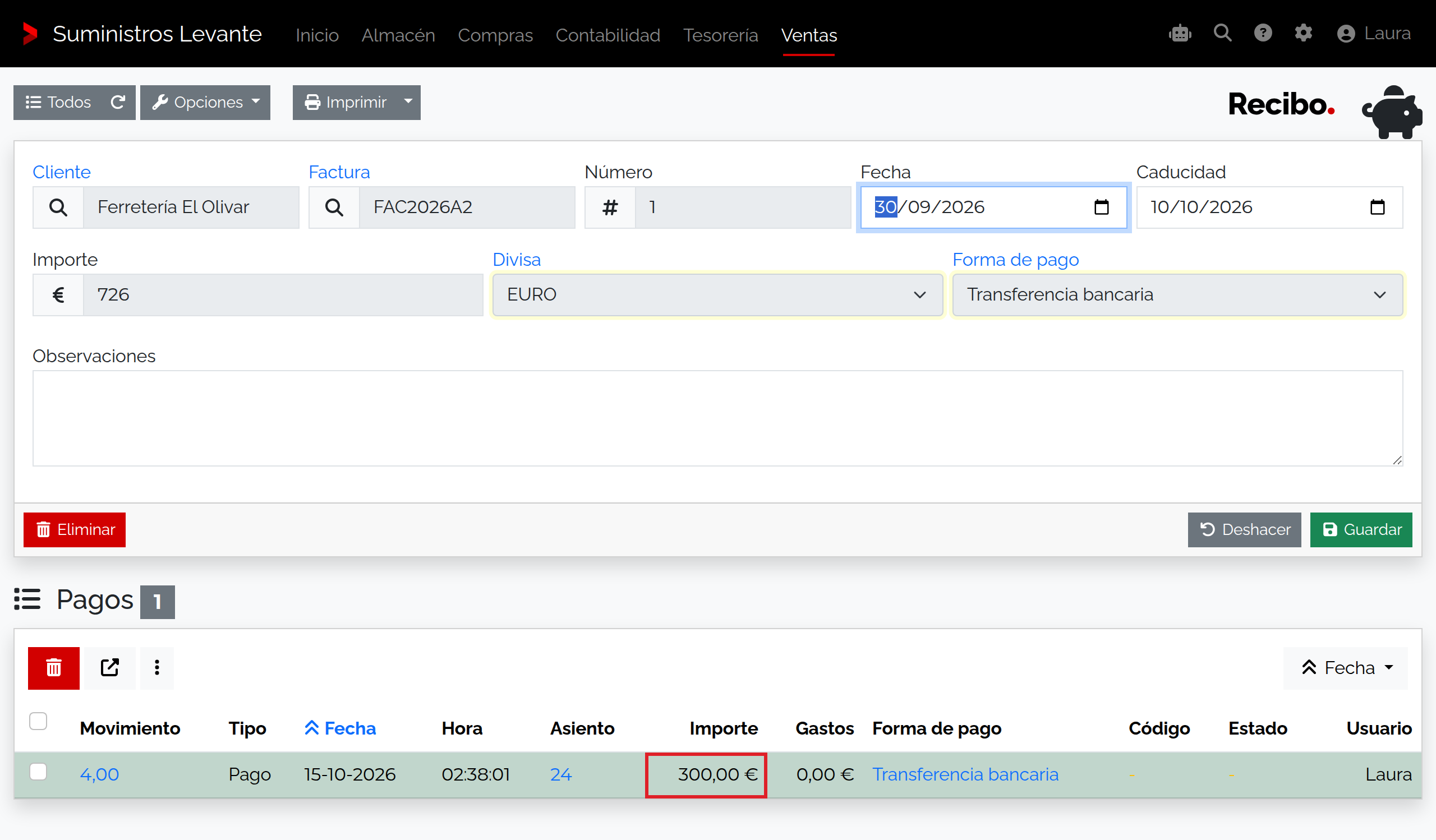Open the three-dot more options menu
Viewport: 1436px width, 840px height.
[x=157, y=668]
